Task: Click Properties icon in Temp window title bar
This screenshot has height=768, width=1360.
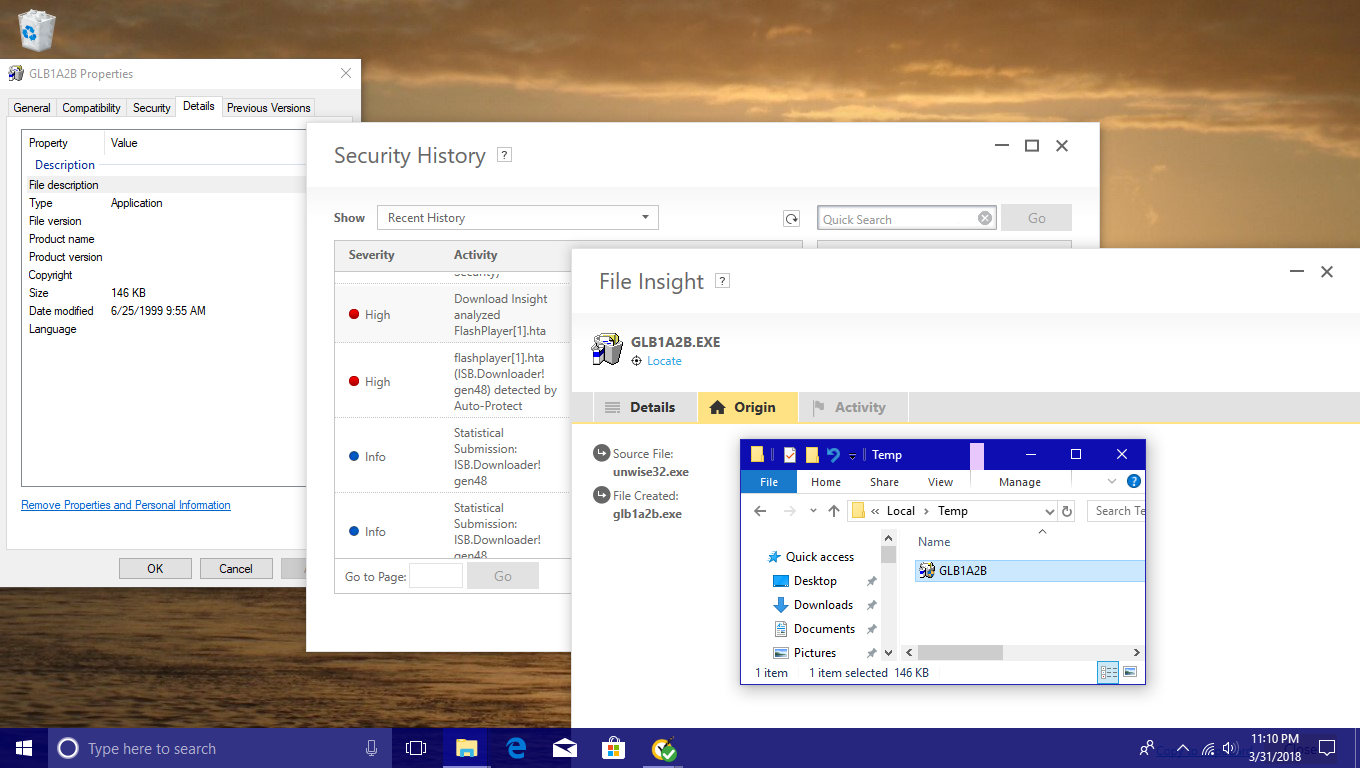Action: click(x=790, y=455)
